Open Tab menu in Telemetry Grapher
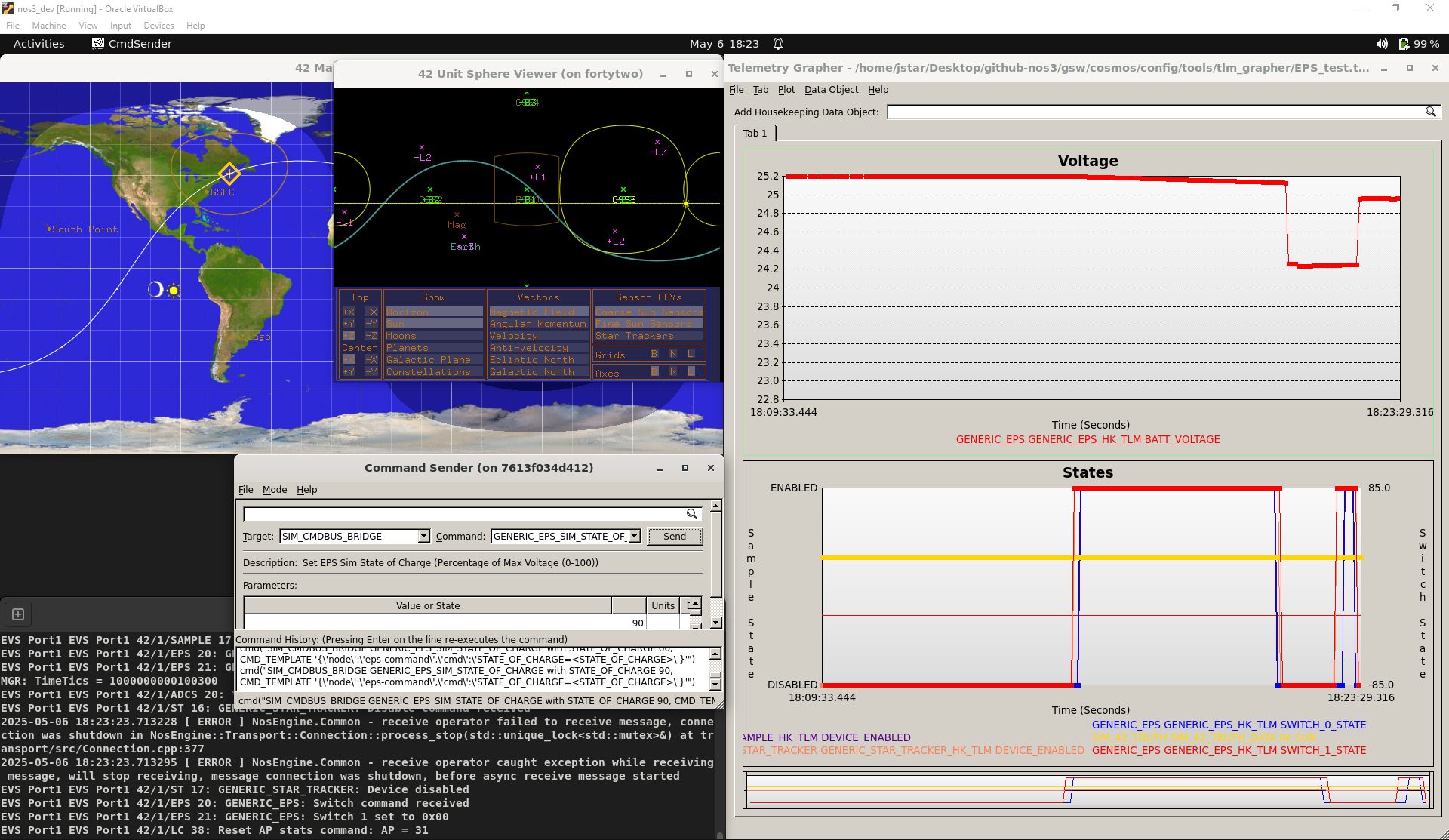Viewport: 1449px width, 840px height. click(x=761, y=89)
